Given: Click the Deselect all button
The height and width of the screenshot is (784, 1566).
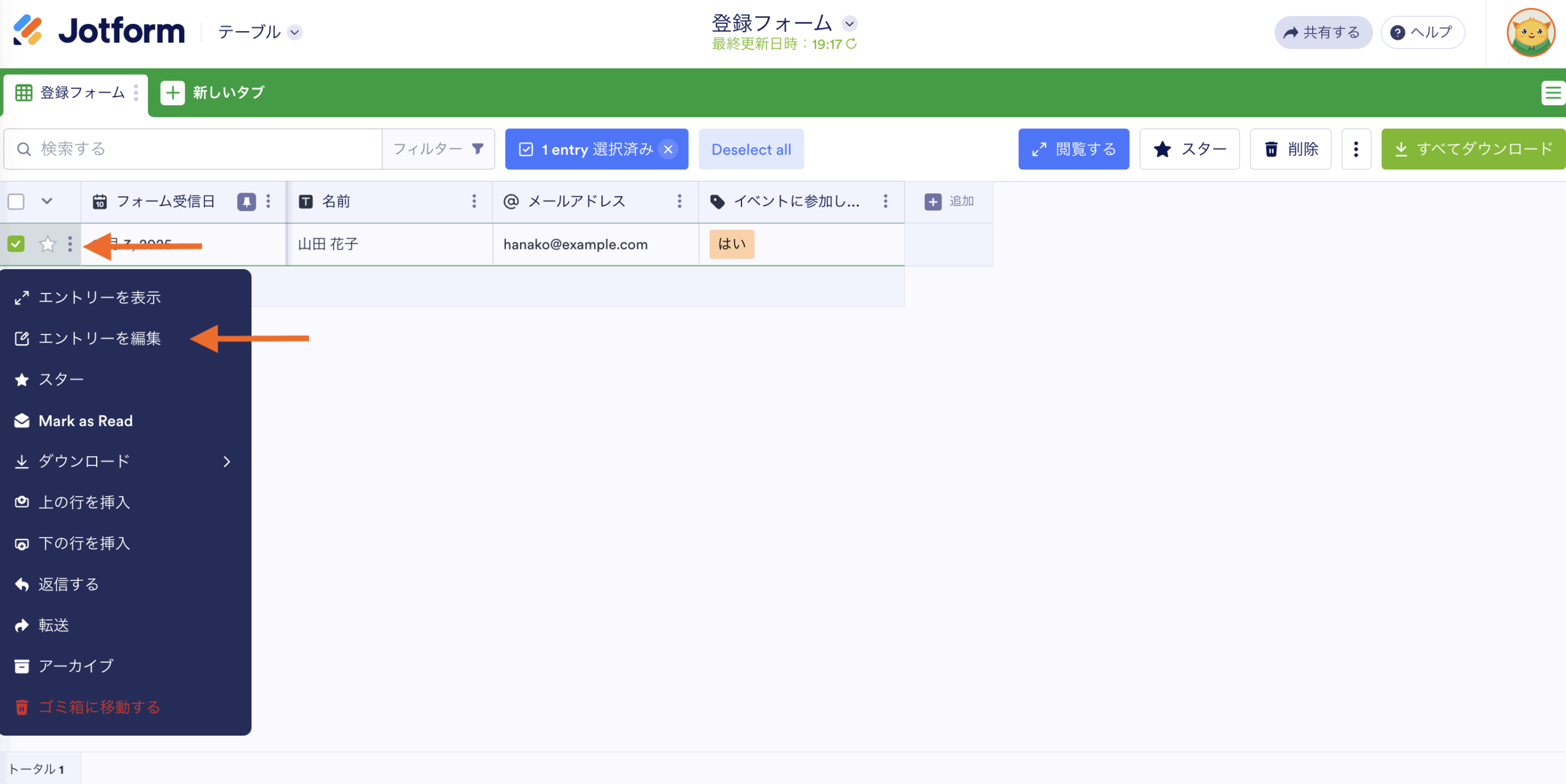Looking at the screenshot, I should point(751,149).
